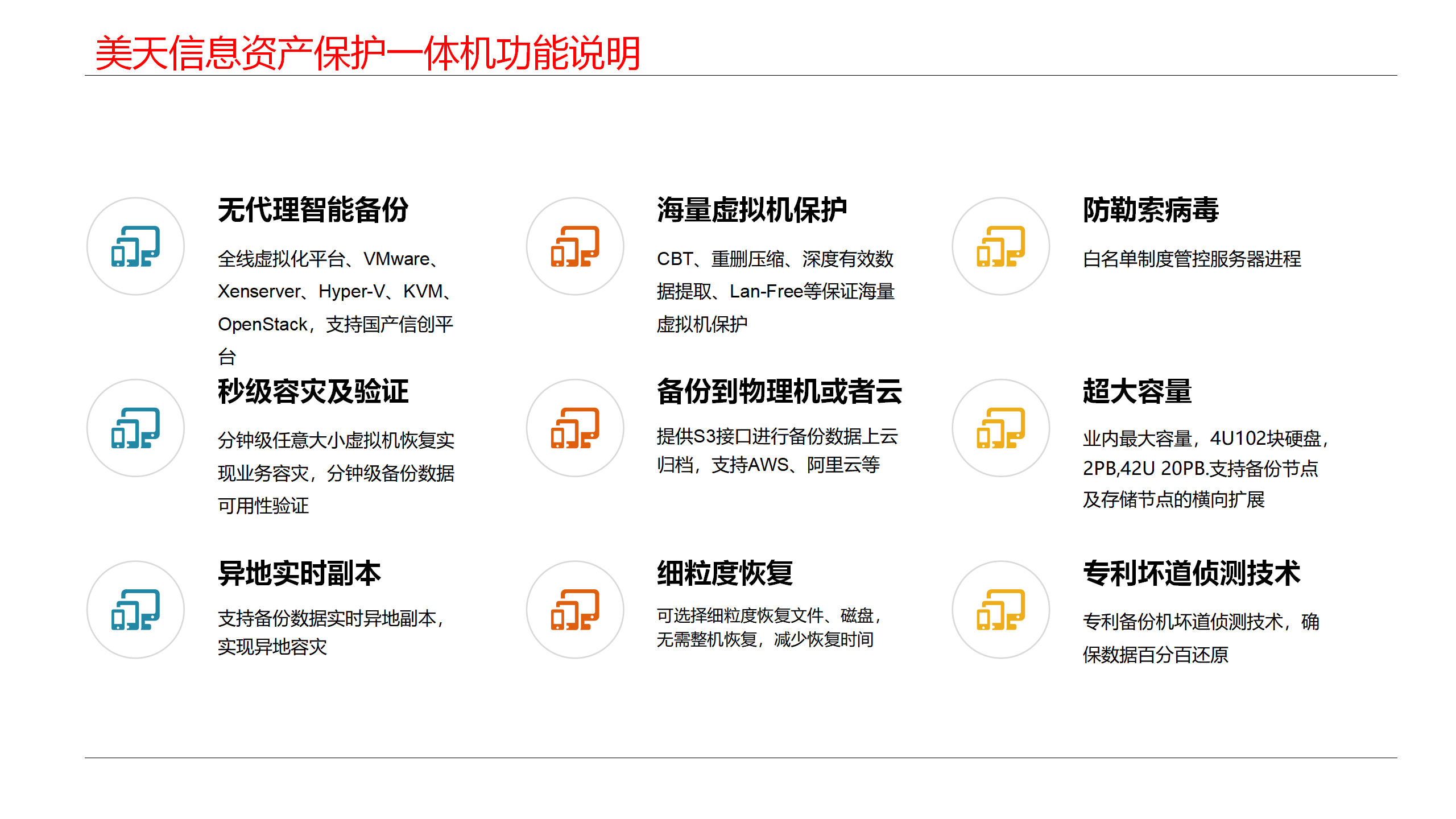The height and width of the screenshot is (819, 1456).
Task: Click the yellow icon beside 防勒索病毒
Action: [1000, 246]
